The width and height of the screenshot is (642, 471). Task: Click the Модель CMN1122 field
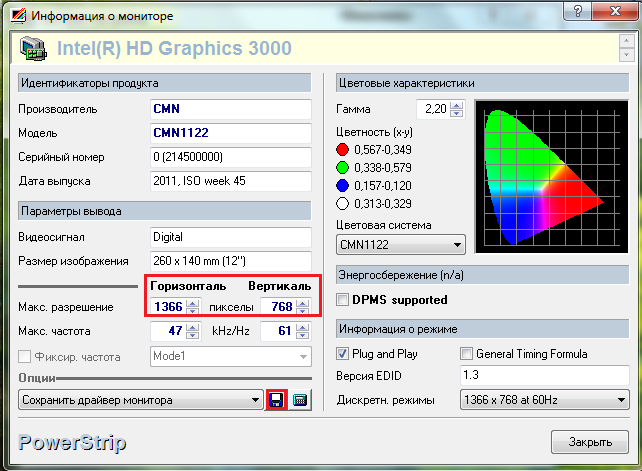tap(231, 133)
